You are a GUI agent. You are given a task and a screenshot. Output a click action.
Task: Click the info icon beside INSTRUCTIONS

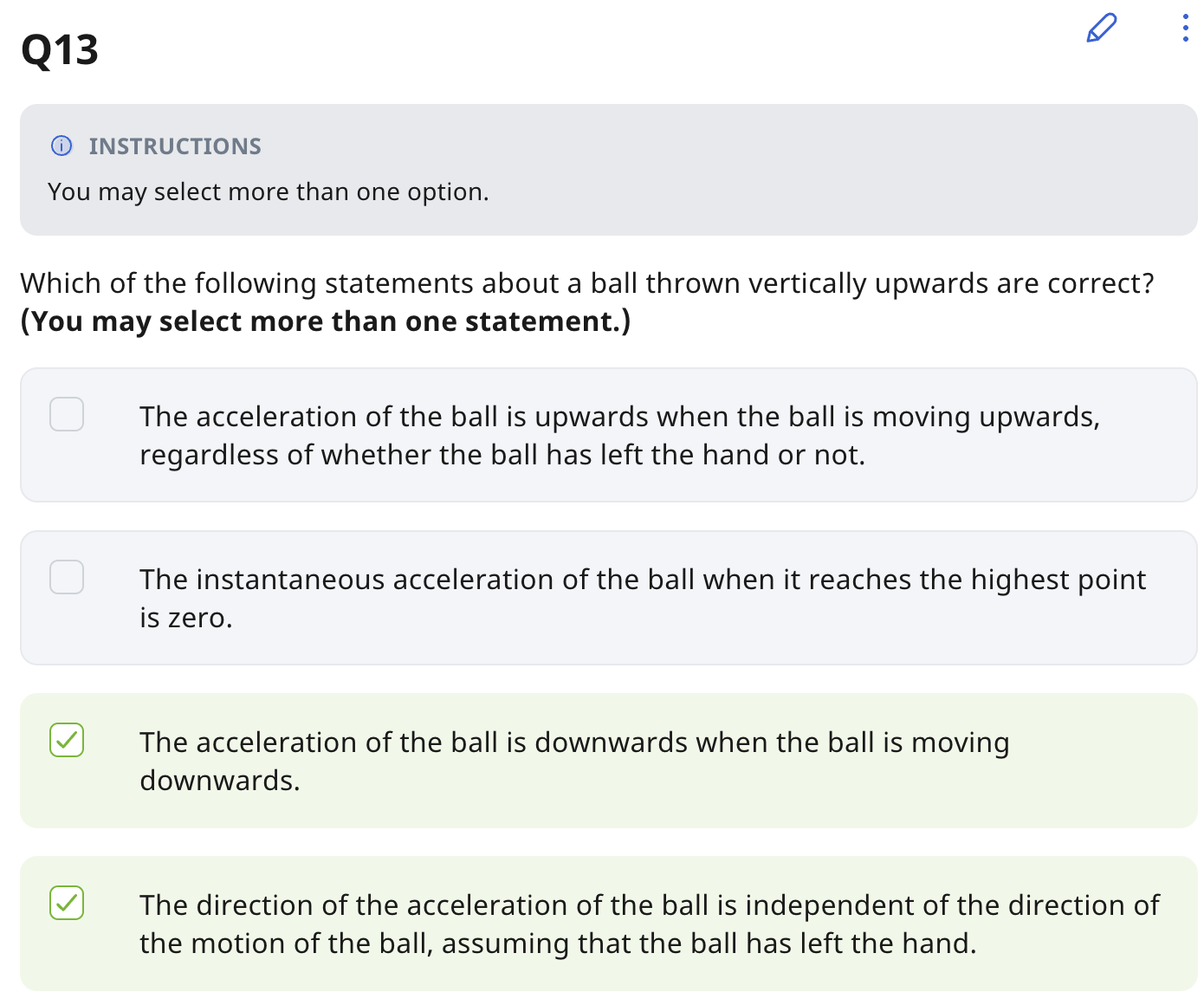click(61, 146)
